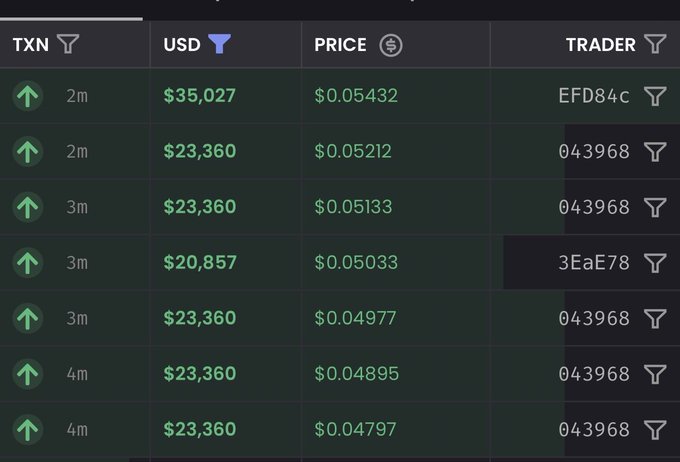The image size is (680, 462).
Task: Click buy arrow in $0.05212 row
Action: pos(28,151)
